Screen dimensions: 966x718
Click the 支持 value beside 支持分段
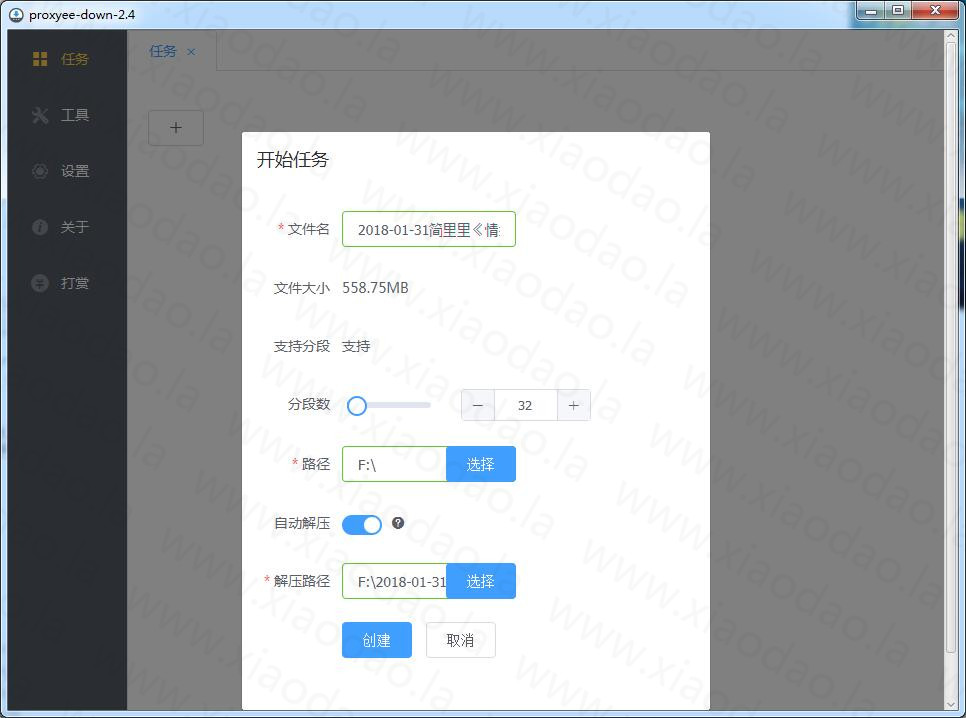(356, 346)
